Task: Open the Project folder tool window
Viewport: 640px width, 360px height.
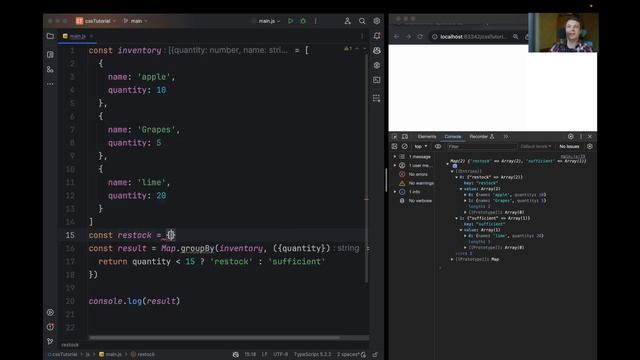Action: (x=50, y=36)
